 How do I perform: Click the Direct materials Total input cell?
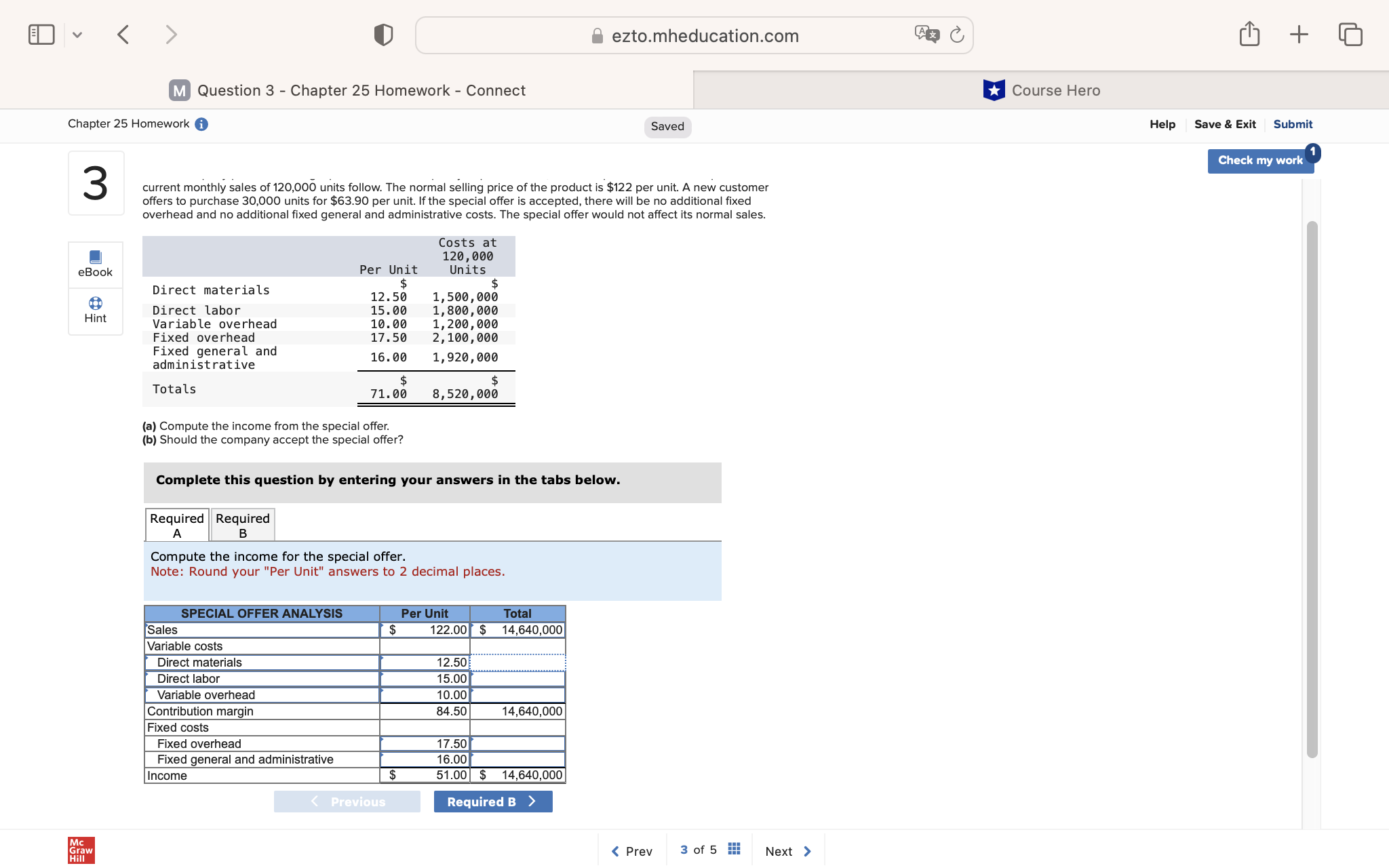click(517, 662)
